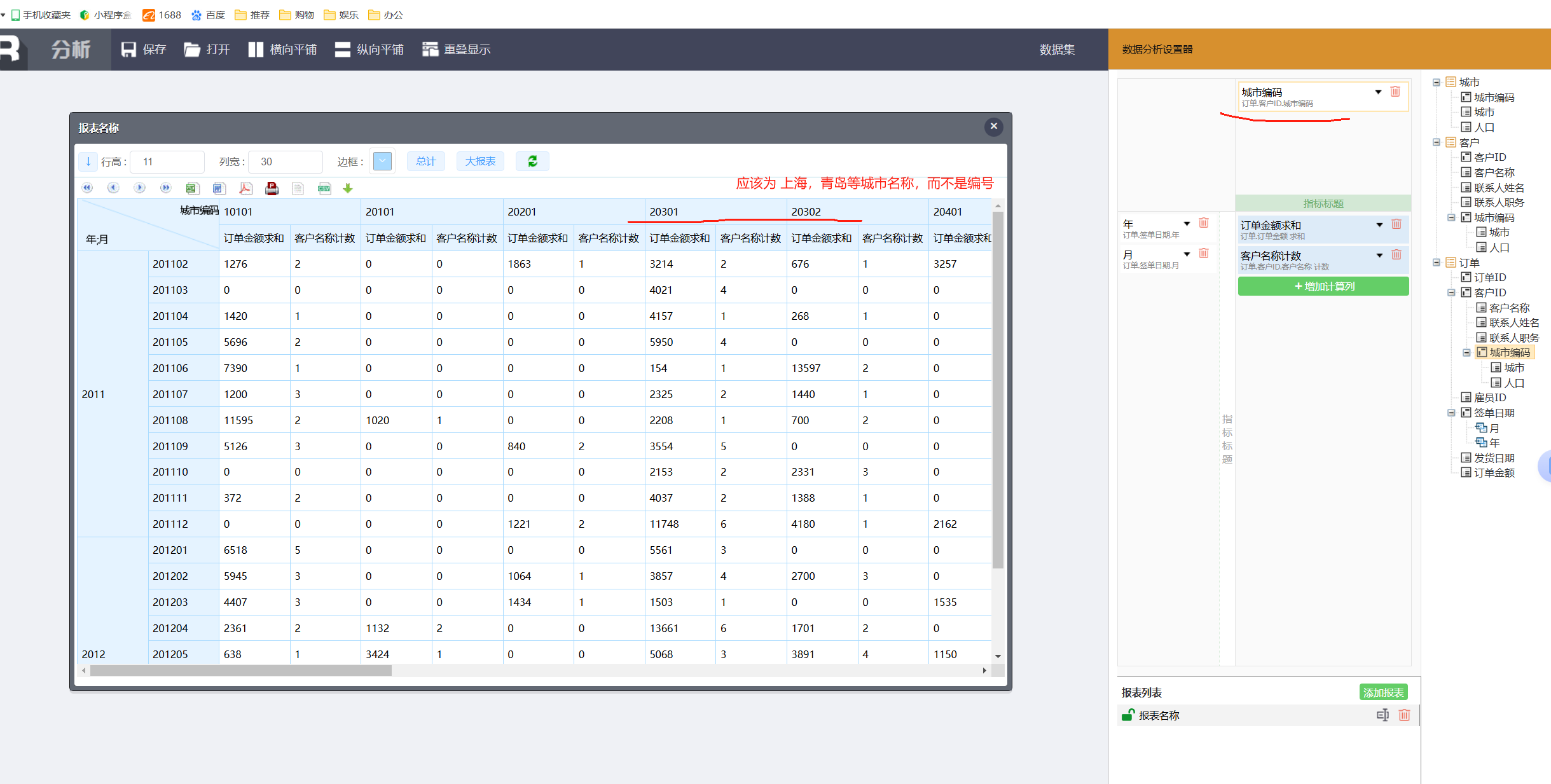The width and height of the screenshot is (1551, 784).
Task: Click the green refresh icon button
Action: click(532, 162)
